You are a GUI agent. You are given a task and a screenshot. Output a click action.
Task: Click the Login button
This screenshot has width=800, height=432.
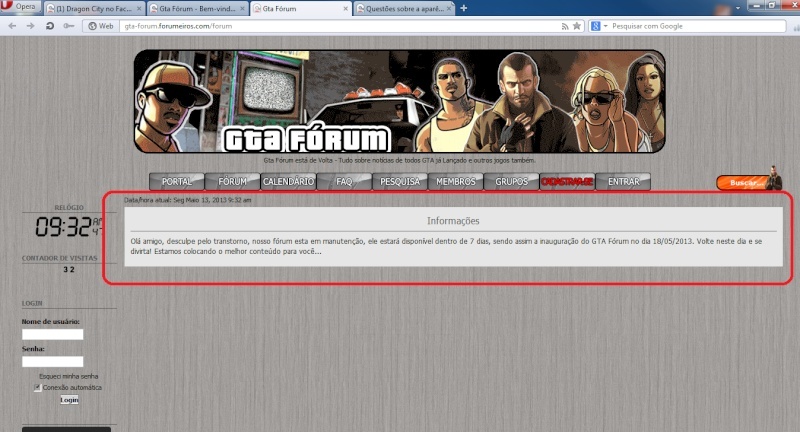click(x=69, y=400)
